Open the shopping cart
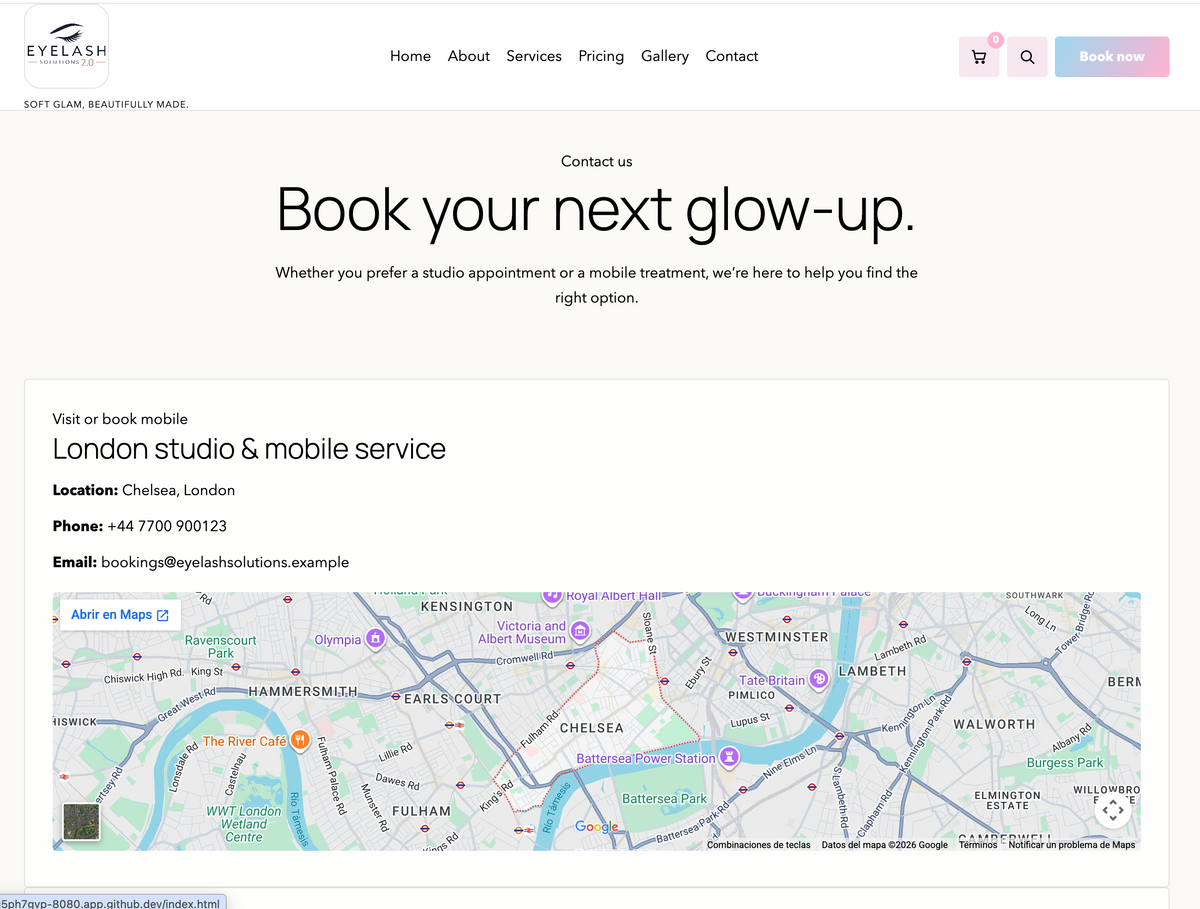This screenshot has height=909, width=1200. (978, 57)
